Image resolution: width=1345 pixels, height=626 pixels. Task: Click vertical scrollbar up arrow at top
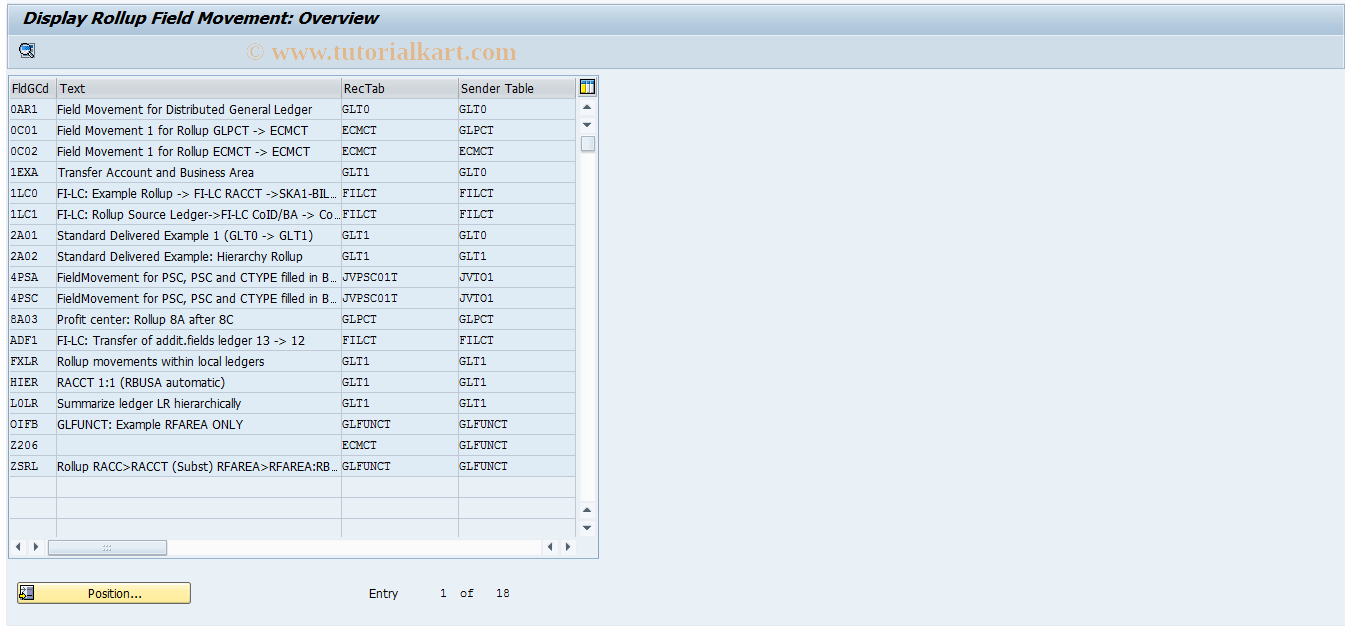587,107
